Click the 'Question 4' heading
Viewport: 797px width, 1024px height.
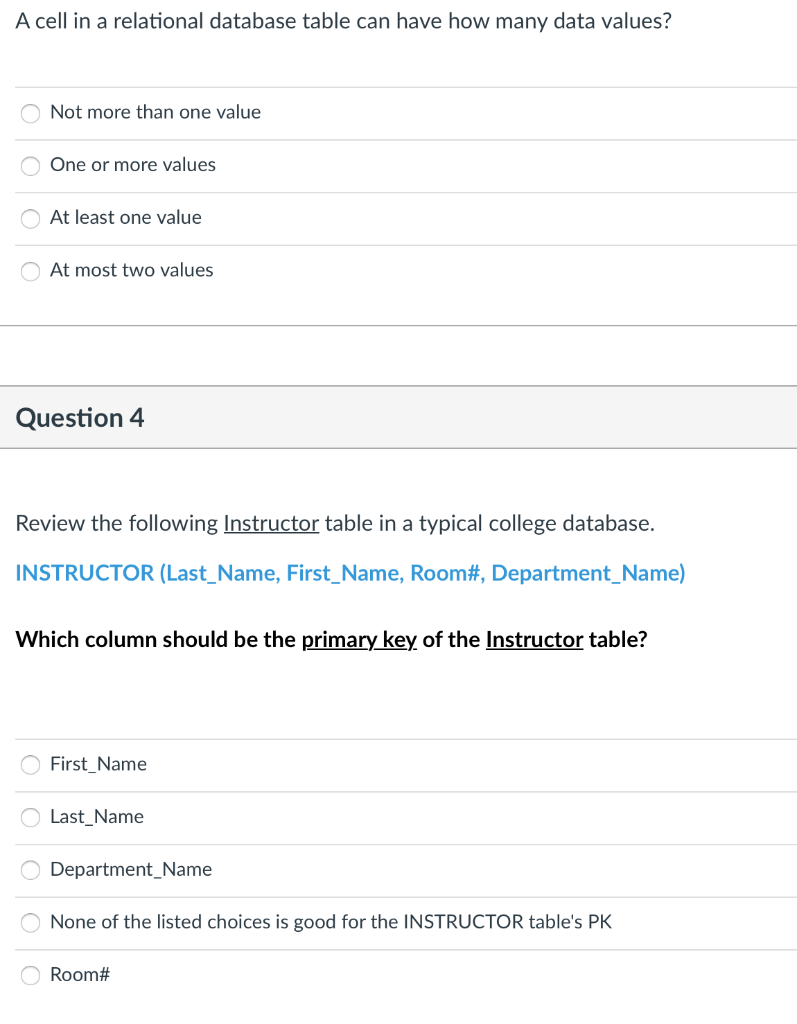pos(80,418)
